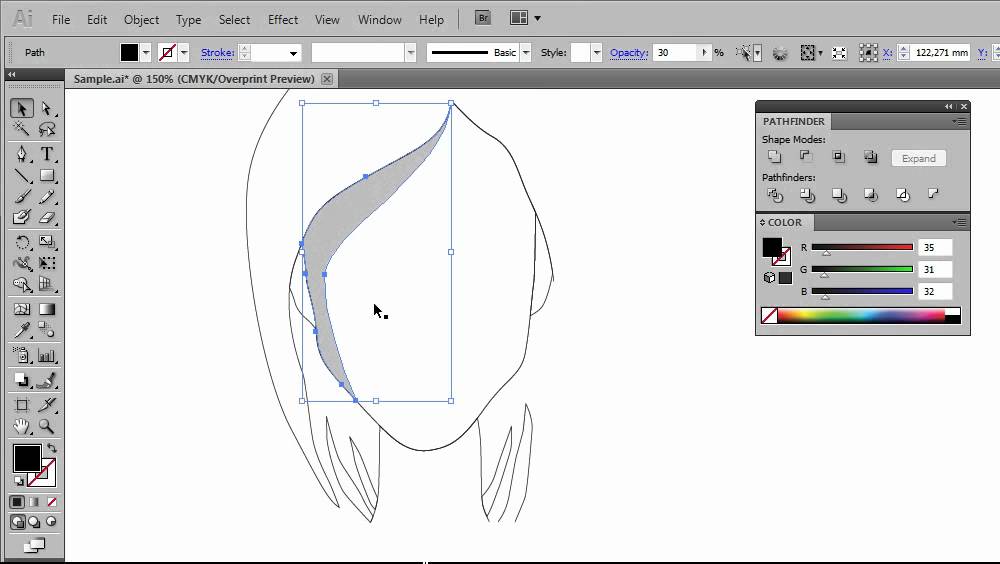1000x564 pixels.
Task: Select the Symbol Sprayer tool
Action: click(22, 355)
